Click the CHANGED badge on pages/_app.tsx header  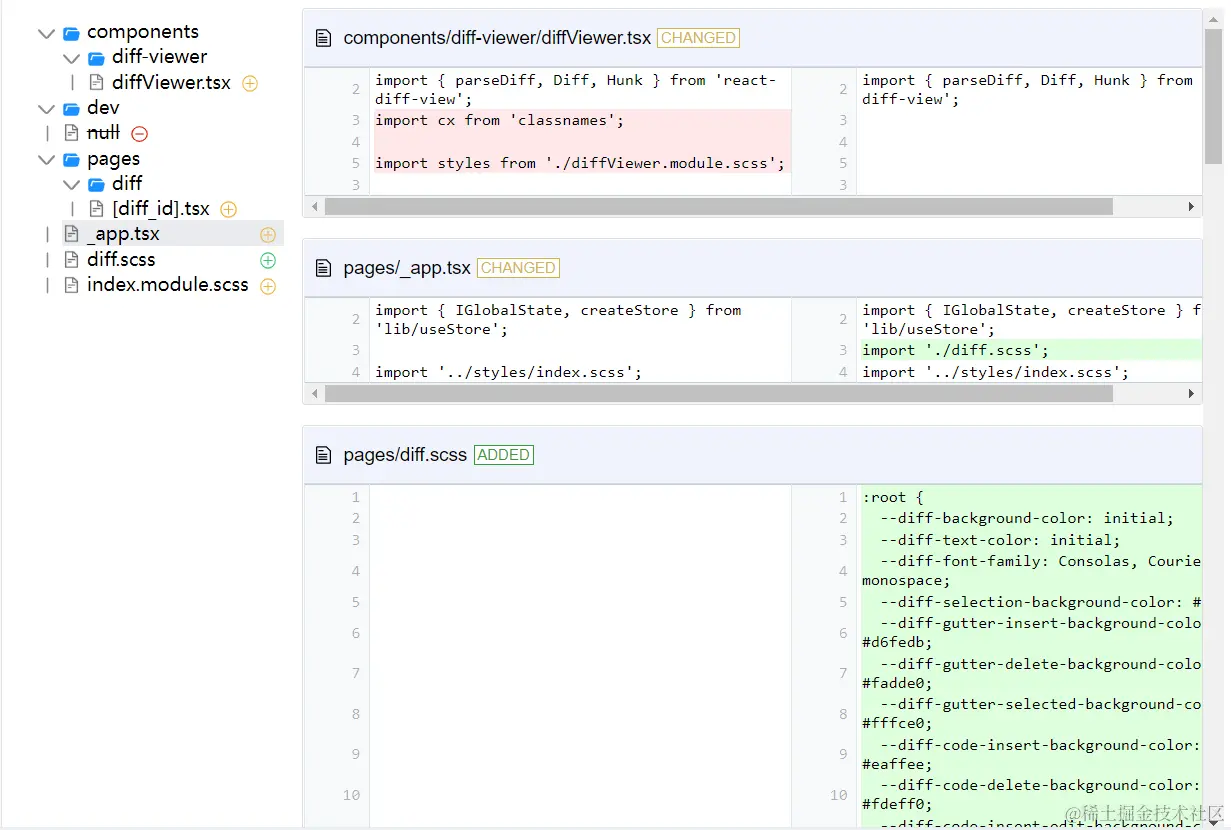pyautogui.click(x=518, y=268)
